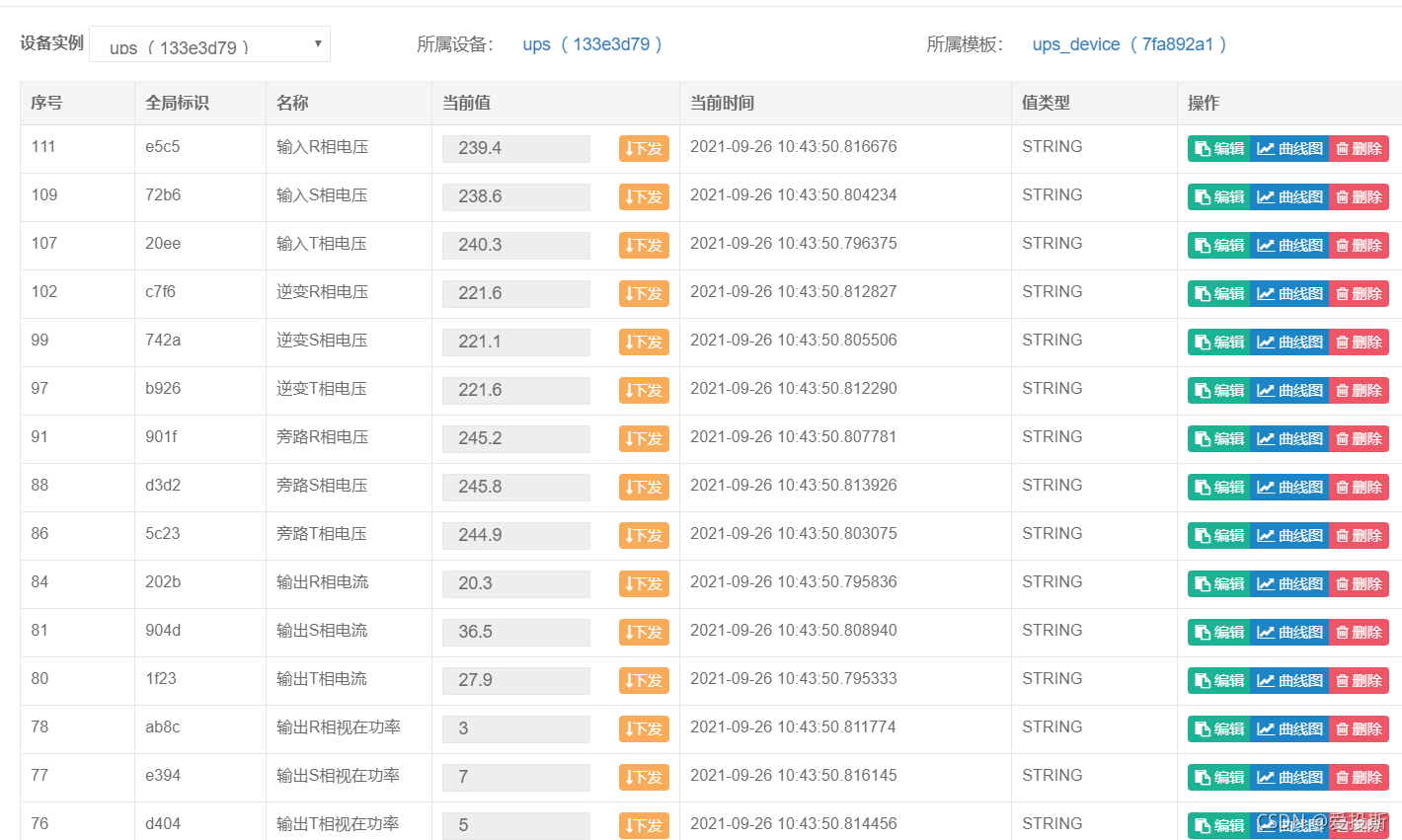Screen dimensions: 1402x840
Task: Click the 239.4 current value field
Action: [x=516, y=148]
